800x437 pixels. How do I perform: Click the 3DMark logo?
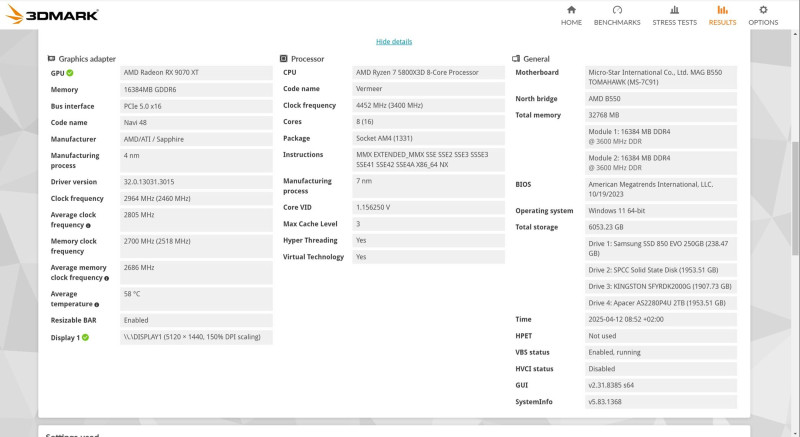pyautogui.click(x=52, y=14)
